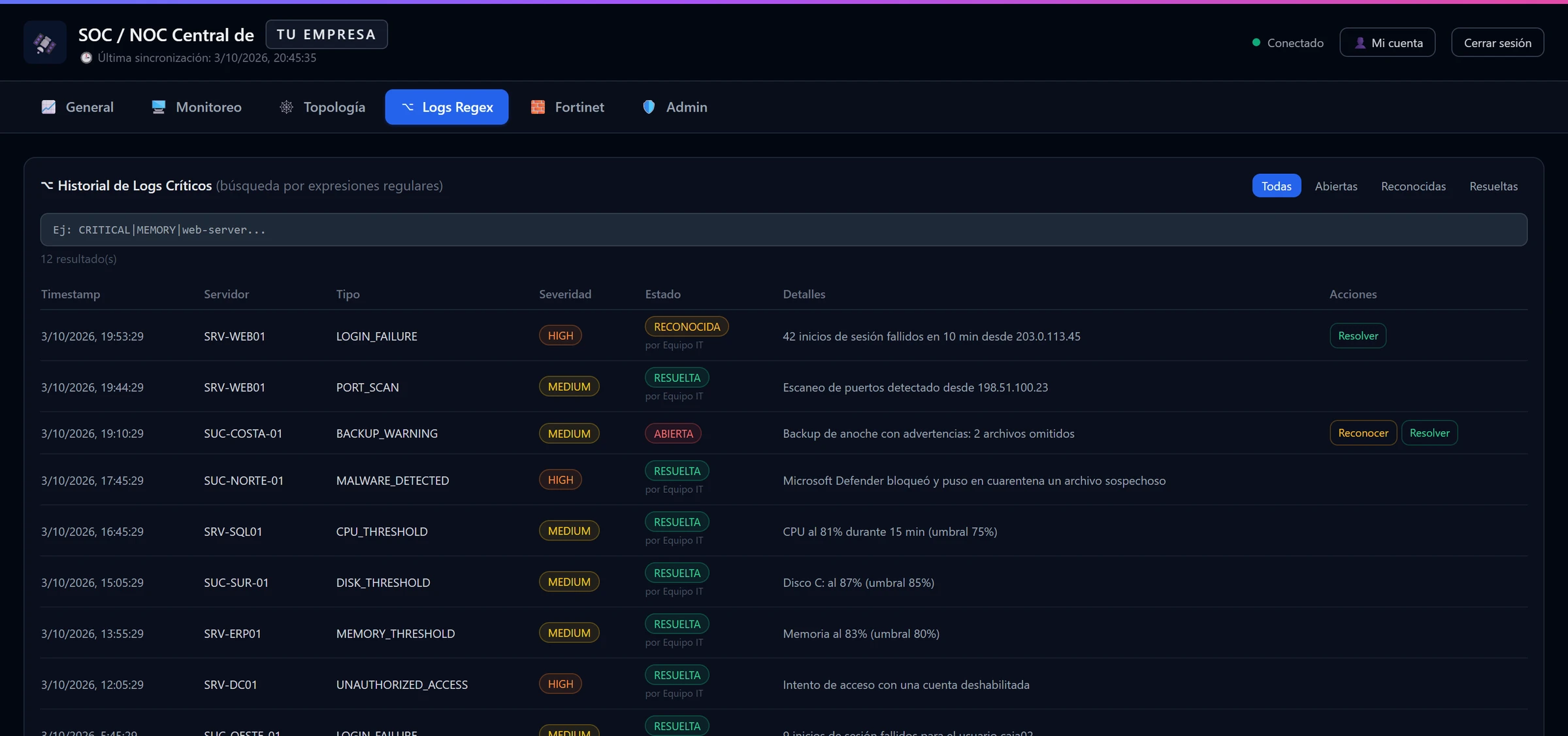Resolve the LOGIN_FAILURE alert on SRV-WEB01

1358,336
